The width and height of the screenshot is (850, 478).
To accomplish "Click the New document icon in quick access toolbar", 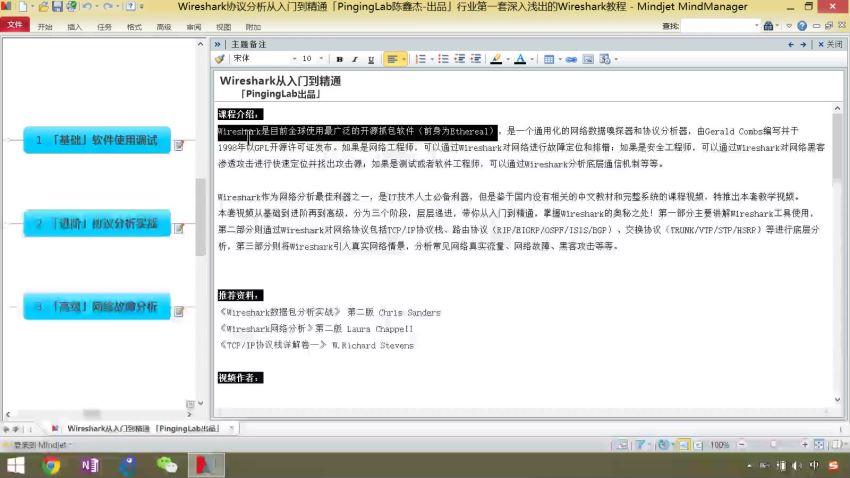I will [23, 7].
